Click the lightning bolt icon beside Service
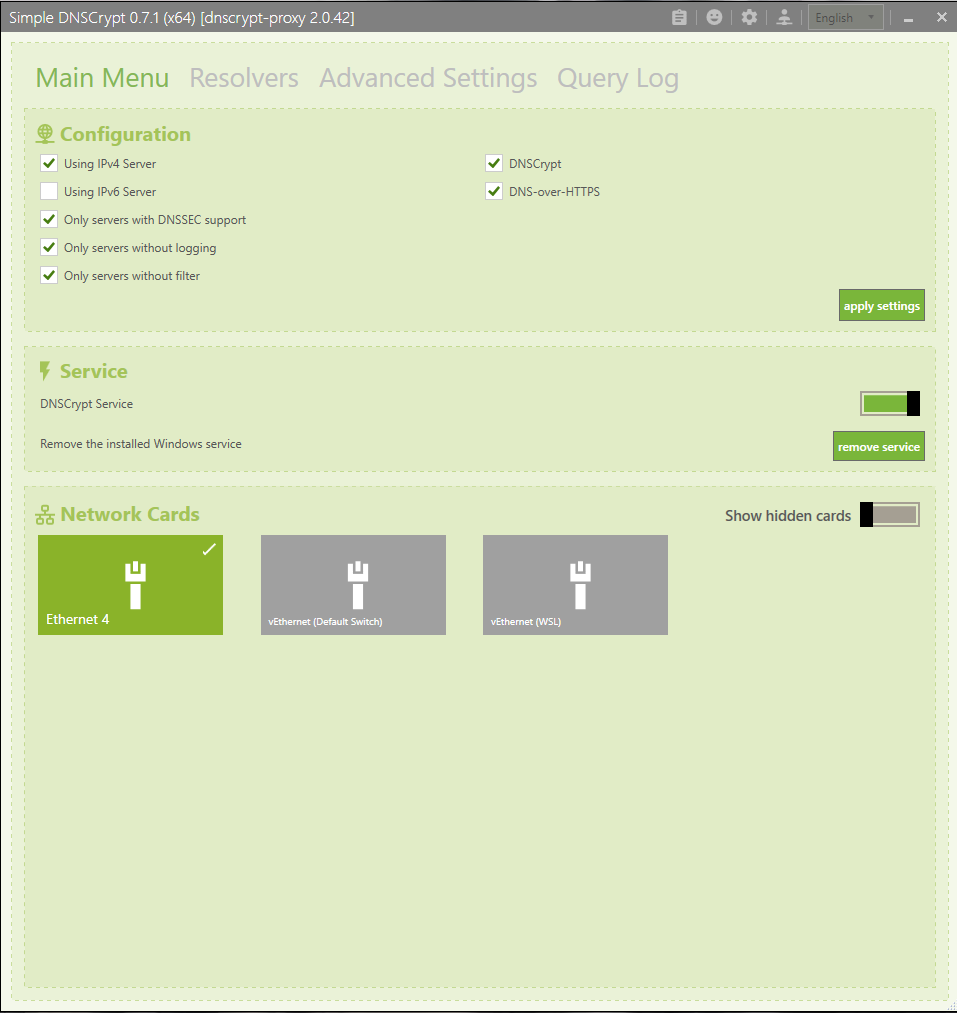 45,371
